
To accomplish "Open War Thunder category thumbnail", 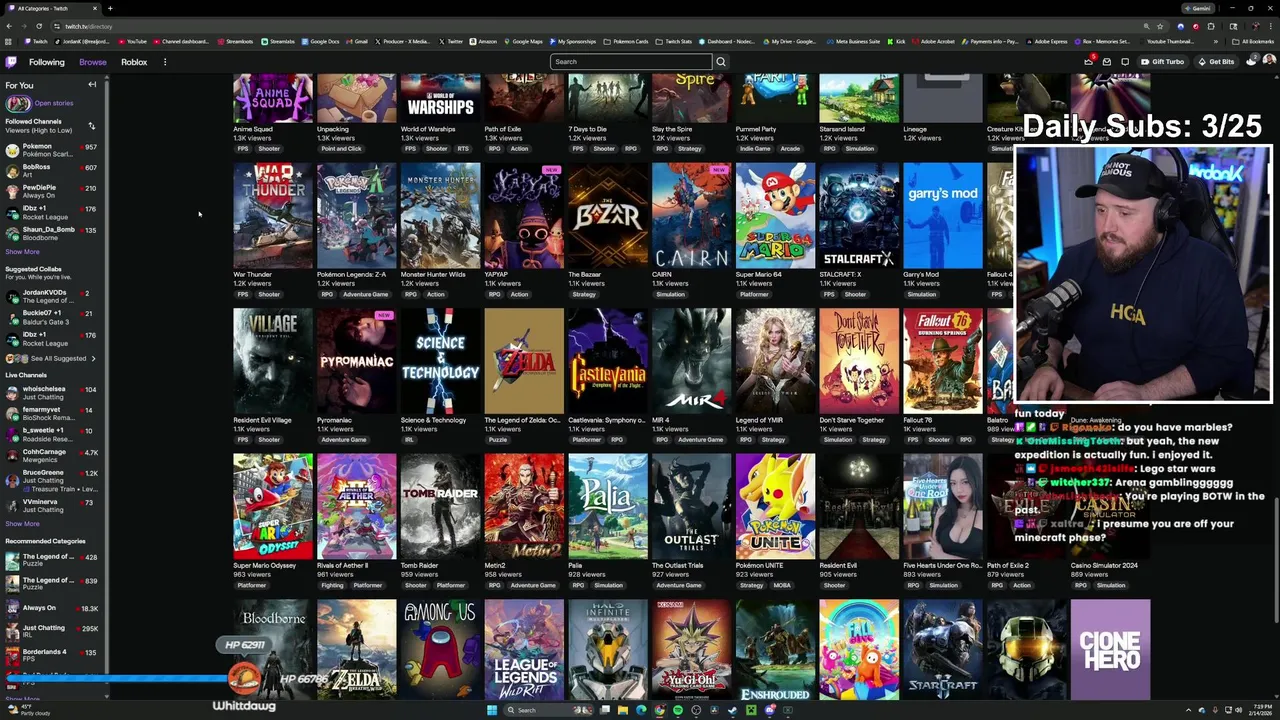I will pyautogui.click(x=273, y=215).
